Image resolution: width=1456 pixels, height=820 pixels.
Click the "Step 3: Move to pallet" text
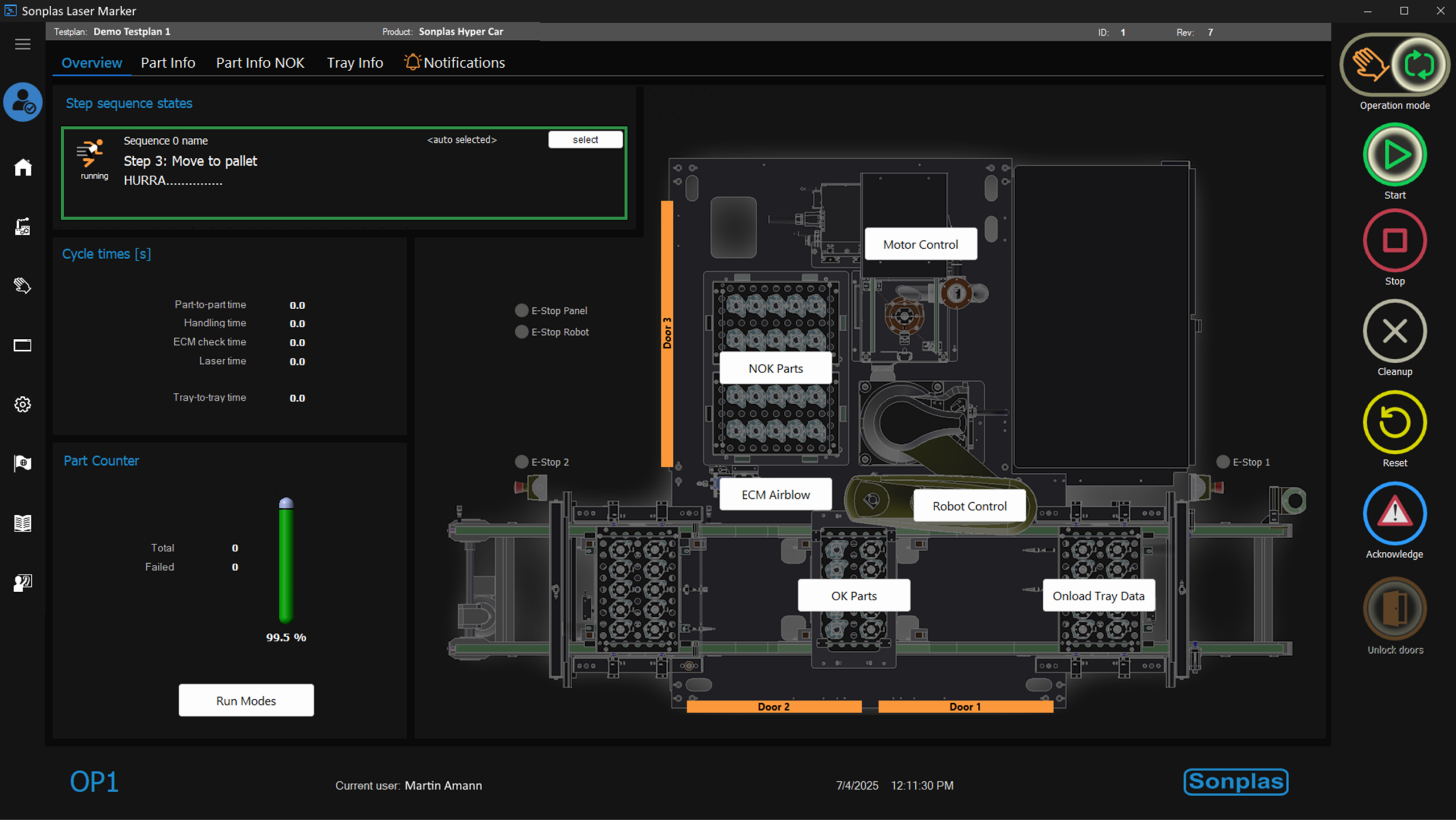190,161
